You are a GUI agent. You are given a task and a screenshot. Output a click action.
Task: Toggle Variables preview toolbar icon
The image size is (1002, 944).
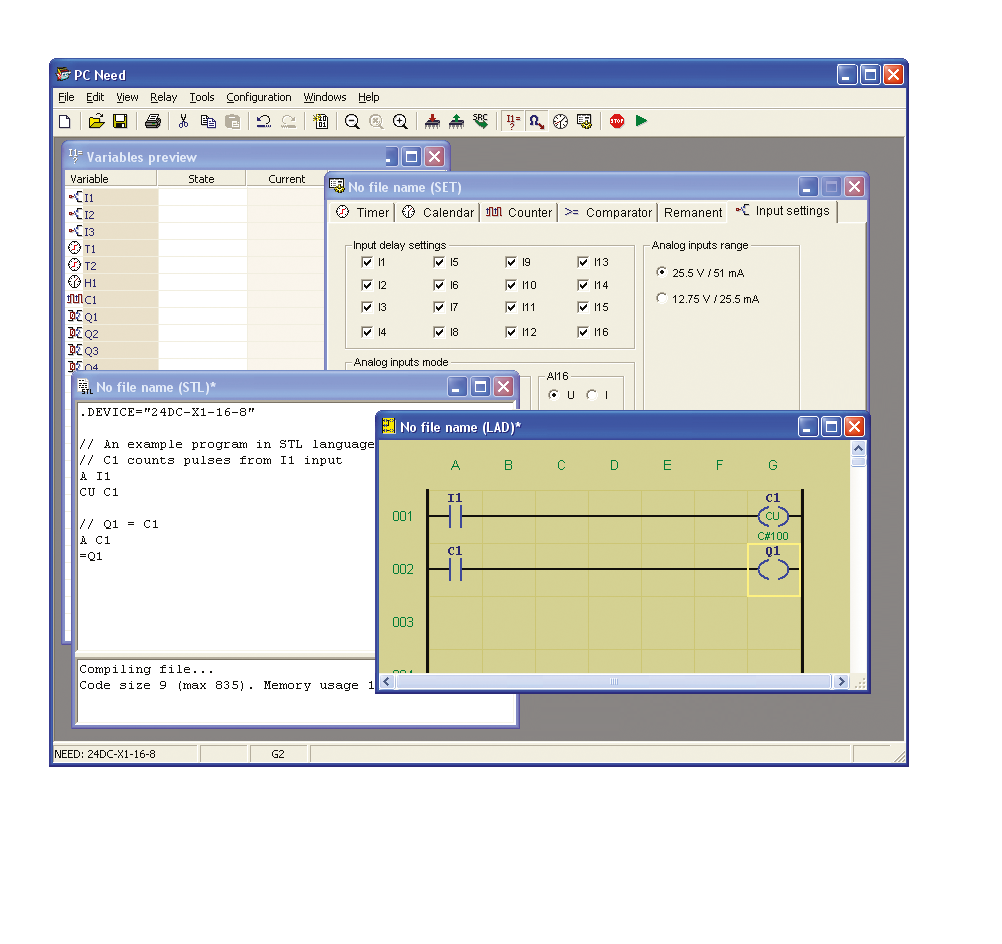[x=513, y=121]
